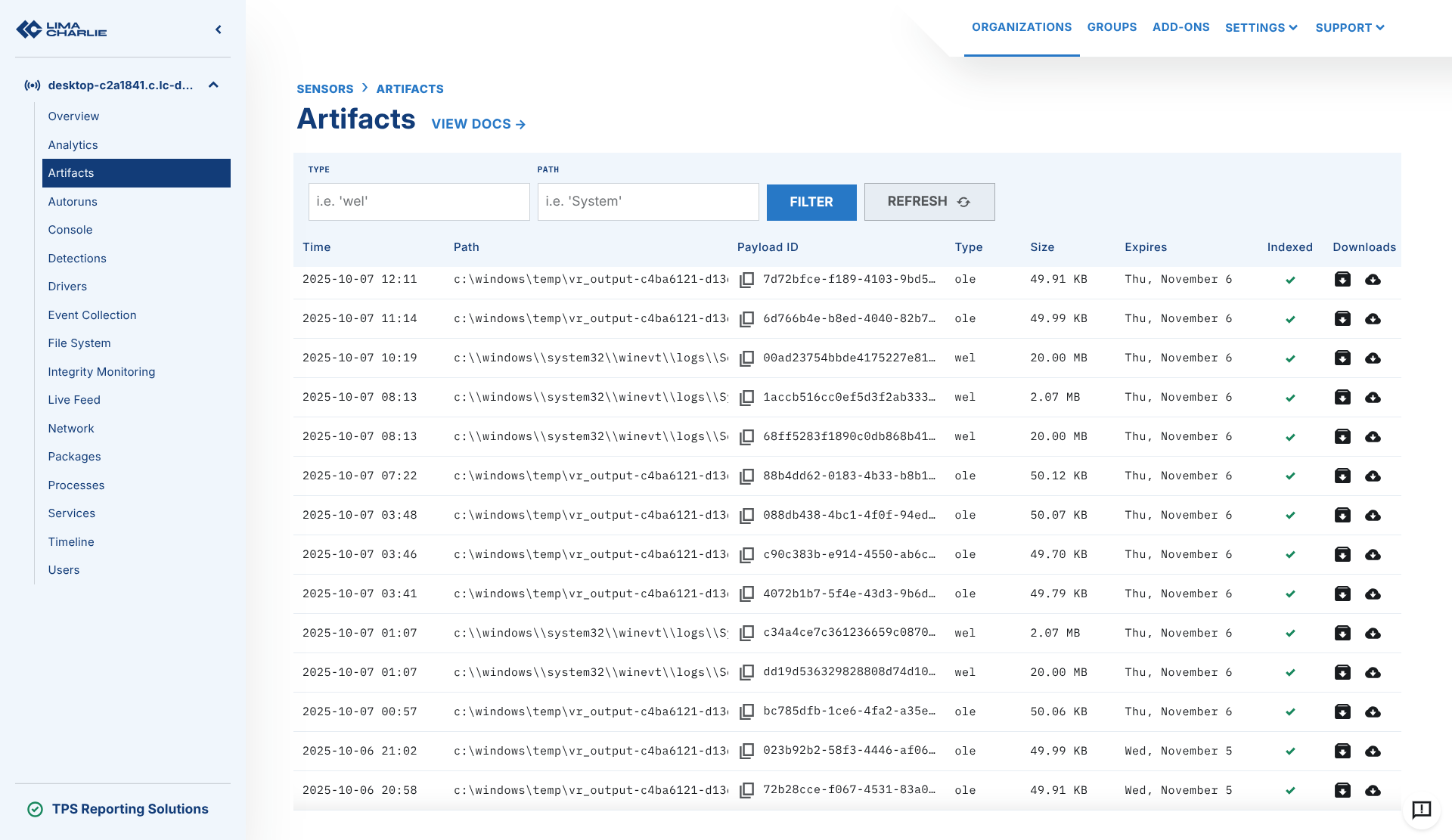Open the View Docs link
Viewport: 1452px width, 840px height.
tap(478, 124)
